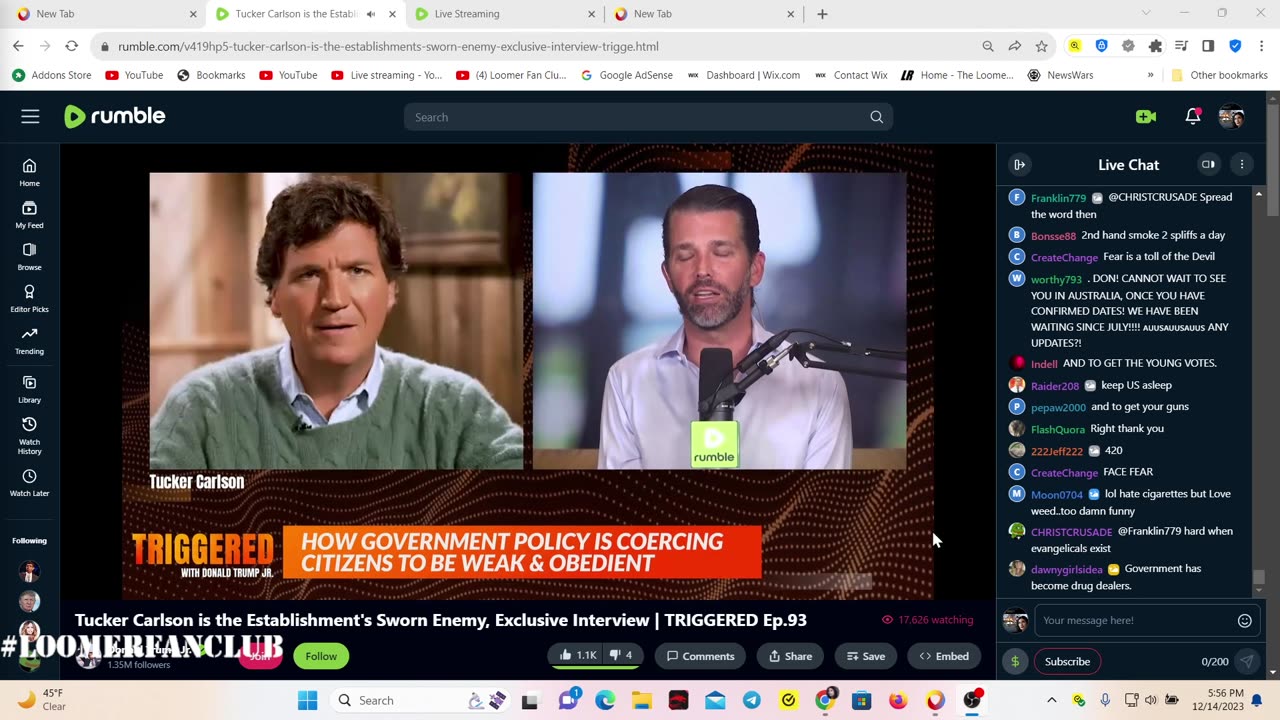The width and height of the screenshot is (1280, 720).
Task: Click the page scrollbar thumb
Action: click(1272, 160)
